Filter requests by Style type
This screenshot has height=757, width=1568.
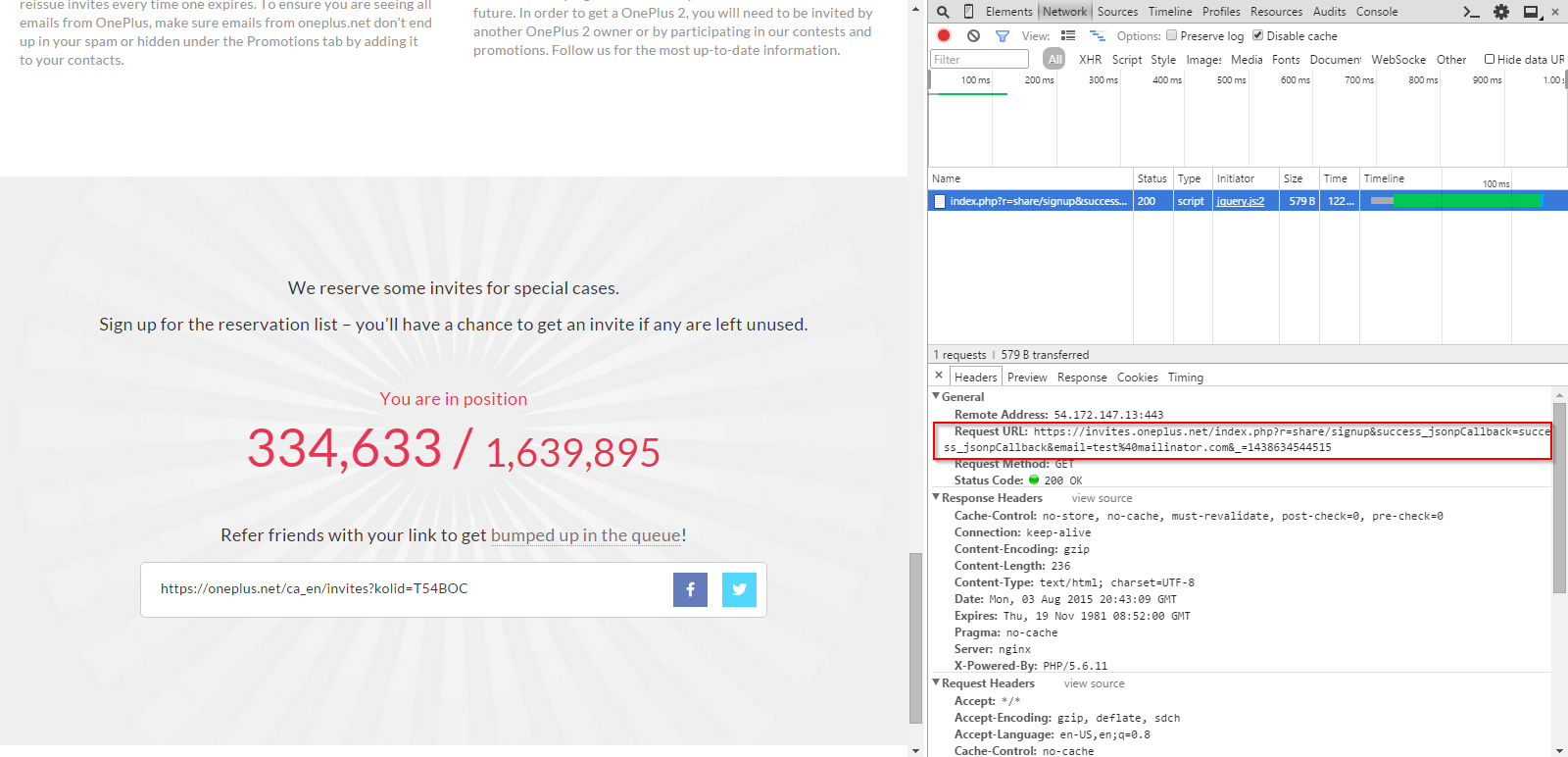1163,60
